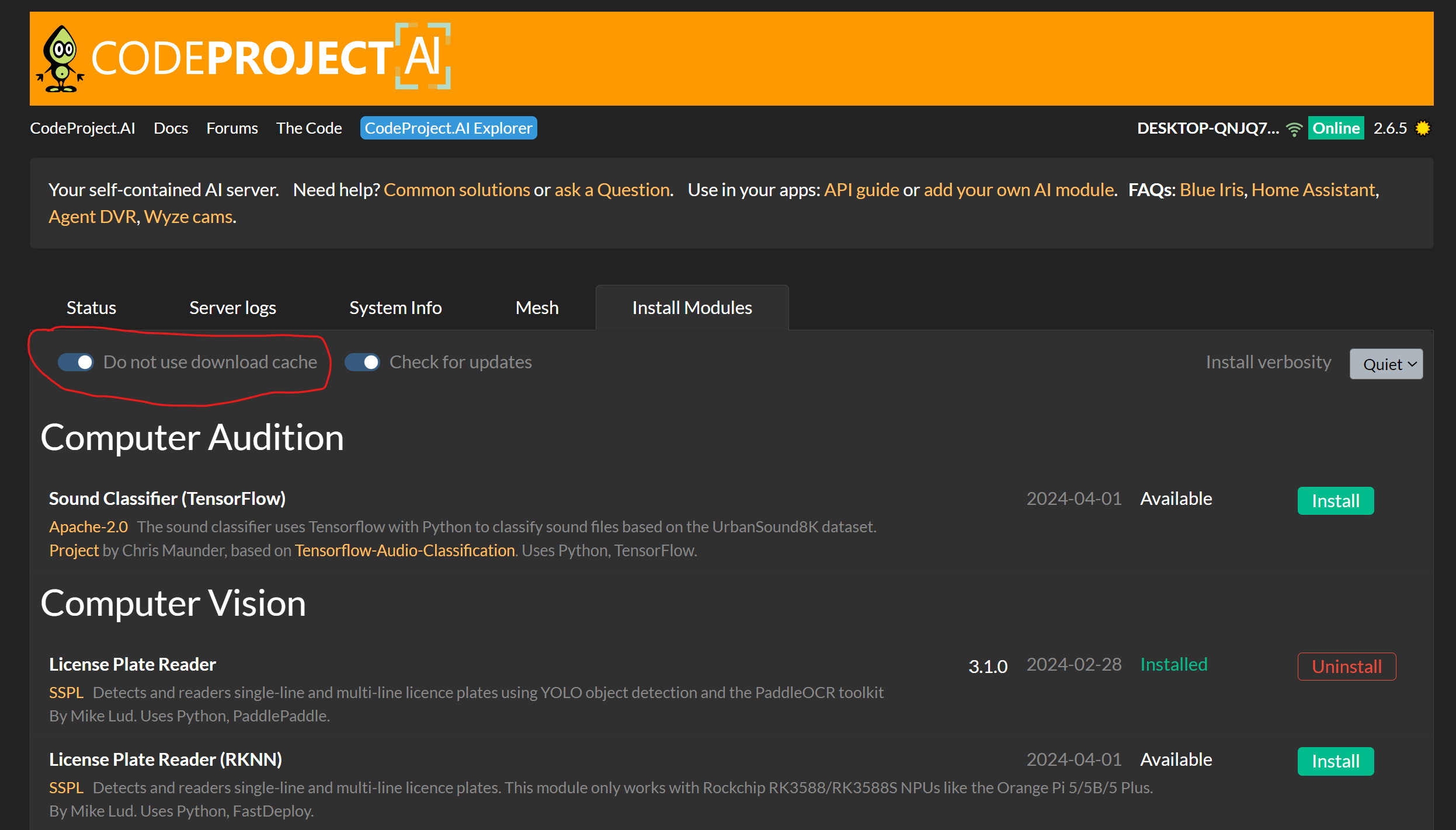Open the Forums nav link

232,128
